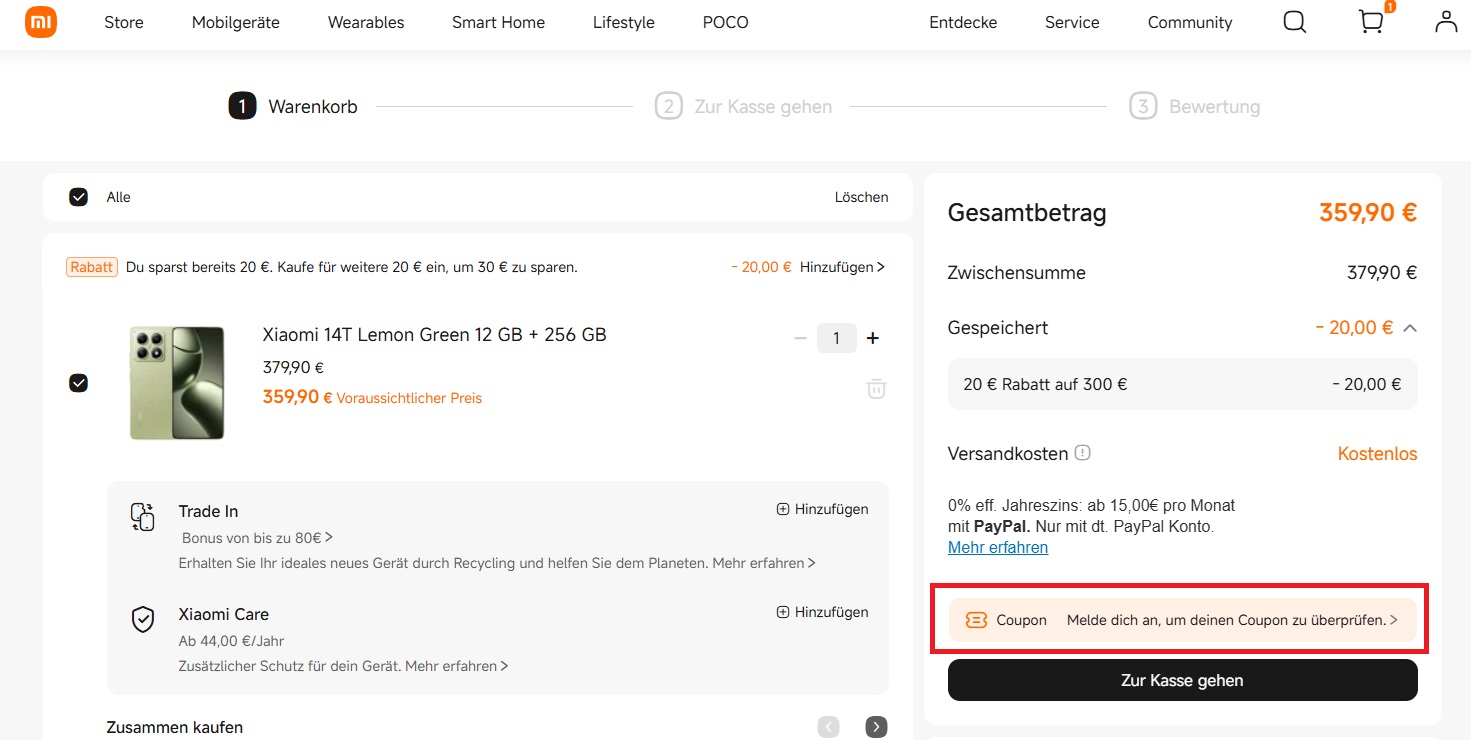Open Bonus von bis zu 80€ details
The height and width of the screenshot is (740, 1471).
pyautogui.click(x=257, y=538)
